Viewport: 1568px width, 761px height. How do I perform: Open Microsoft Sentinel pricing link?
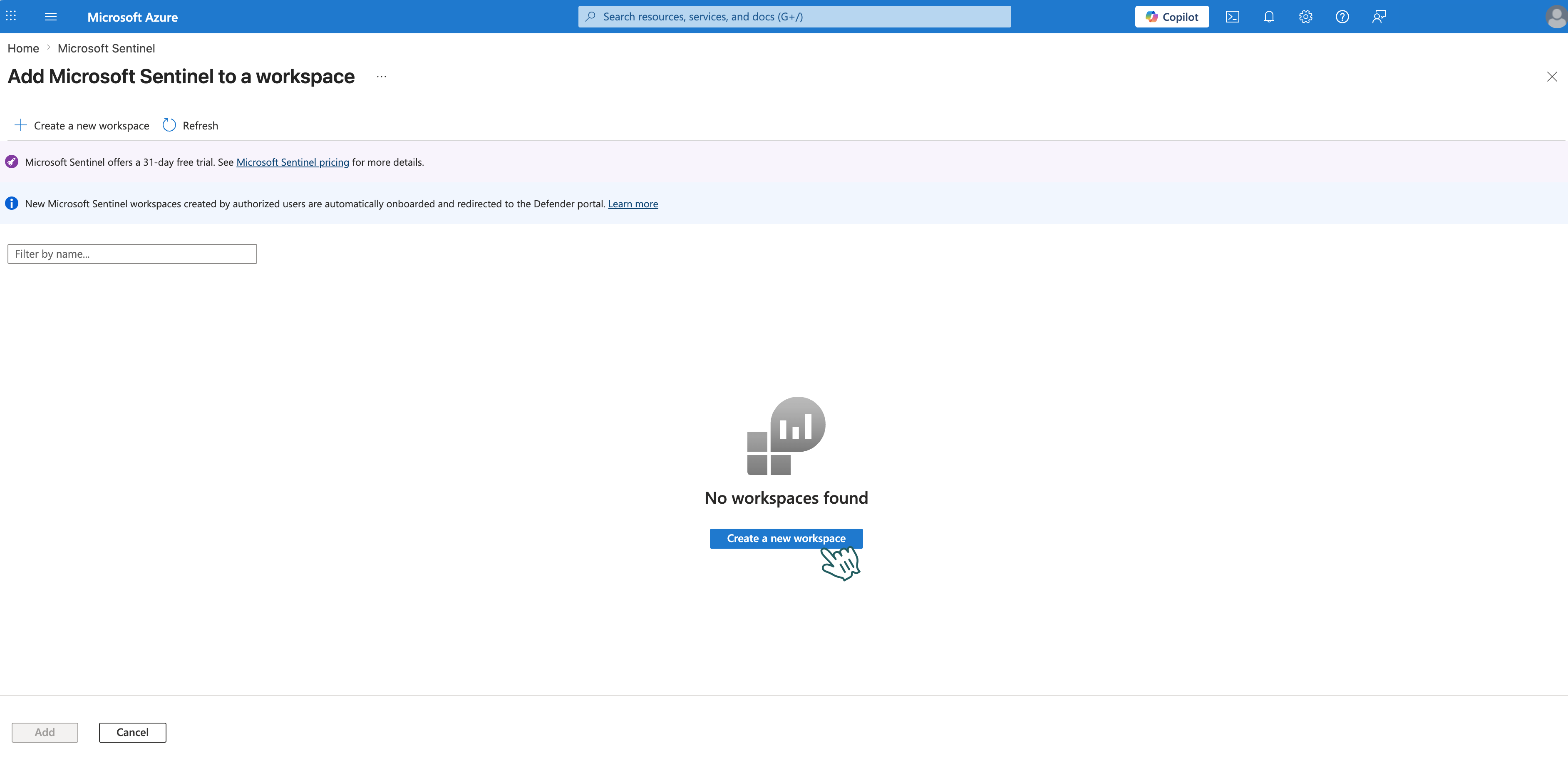(x=293, y=162)
